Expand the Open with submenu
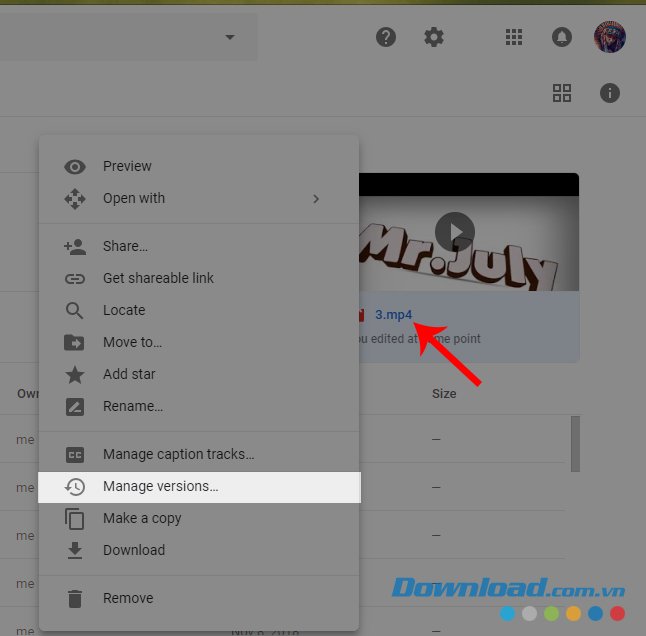The height and width of the screenshot is (636, 646). [315, 198]
